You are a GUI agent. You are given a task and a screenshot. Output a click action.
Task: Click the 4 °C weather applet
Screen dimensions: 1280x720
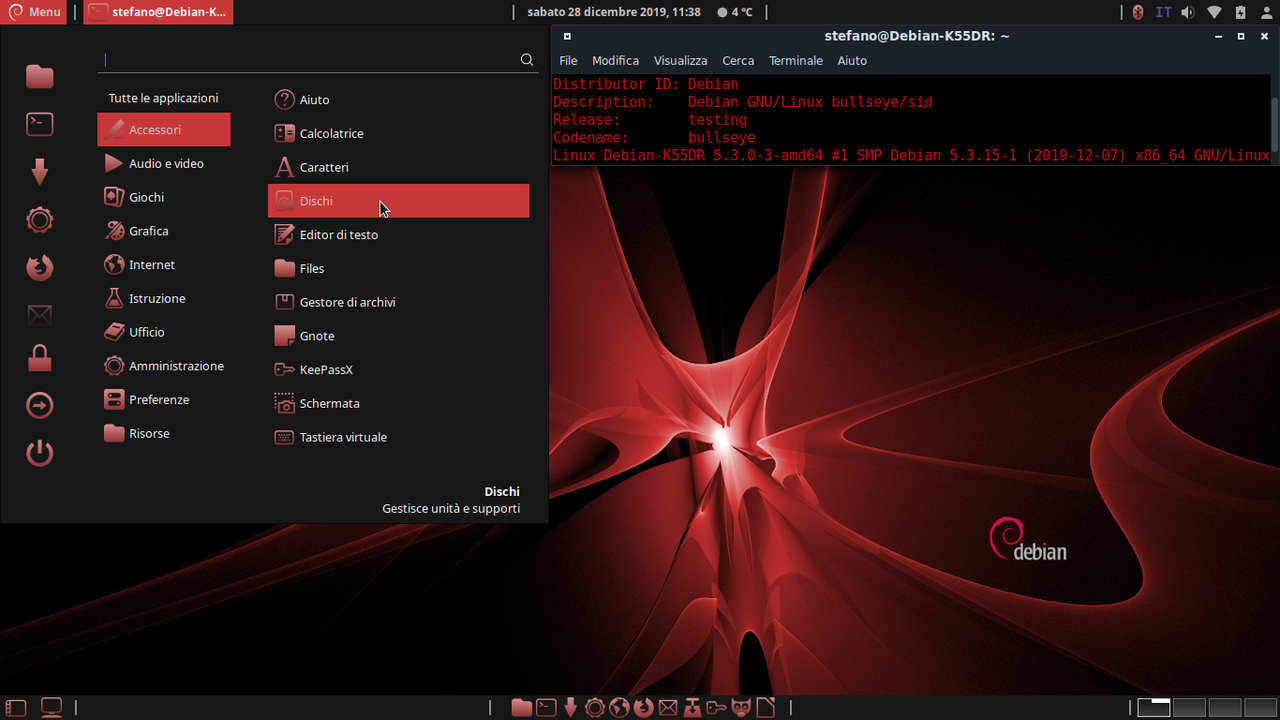tap(733, 12)
